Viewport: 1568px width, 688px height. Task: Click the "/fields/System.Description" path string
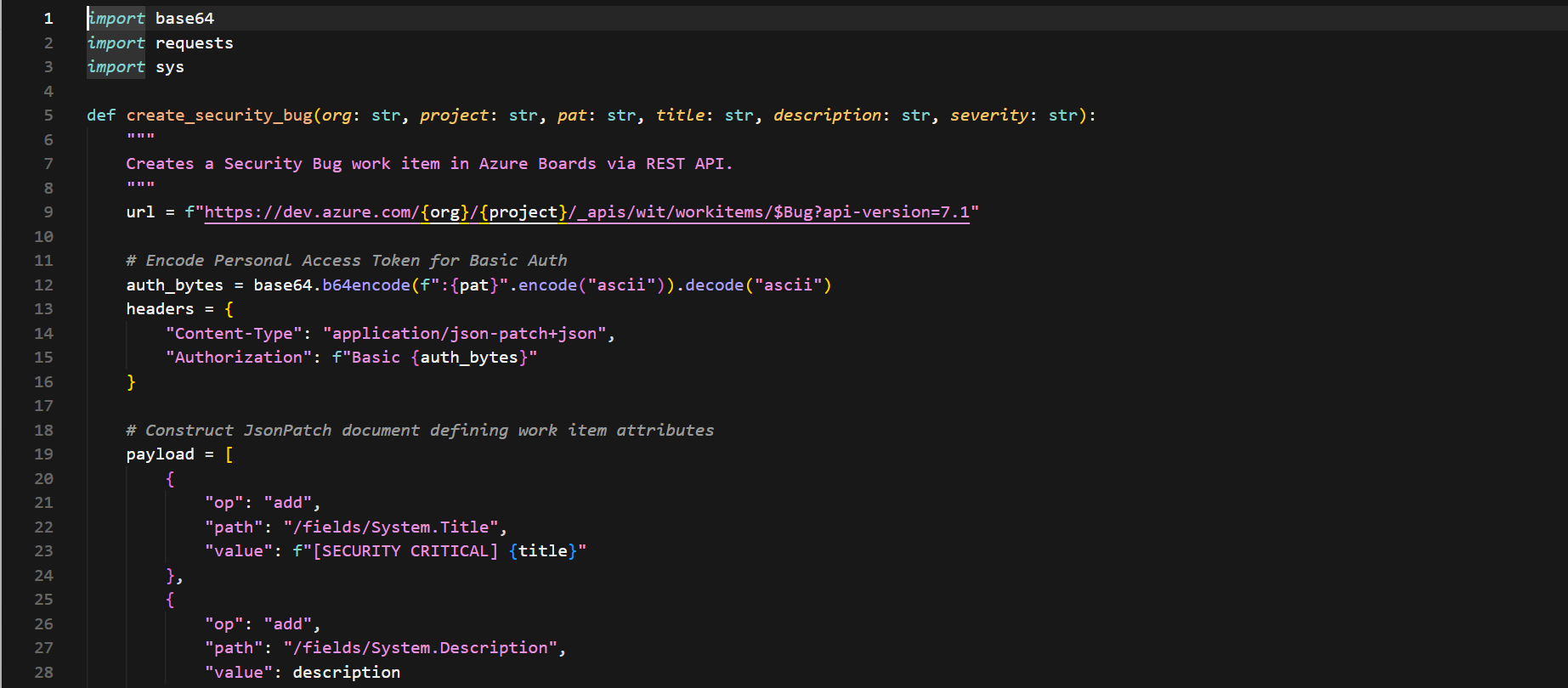point(421,648)
